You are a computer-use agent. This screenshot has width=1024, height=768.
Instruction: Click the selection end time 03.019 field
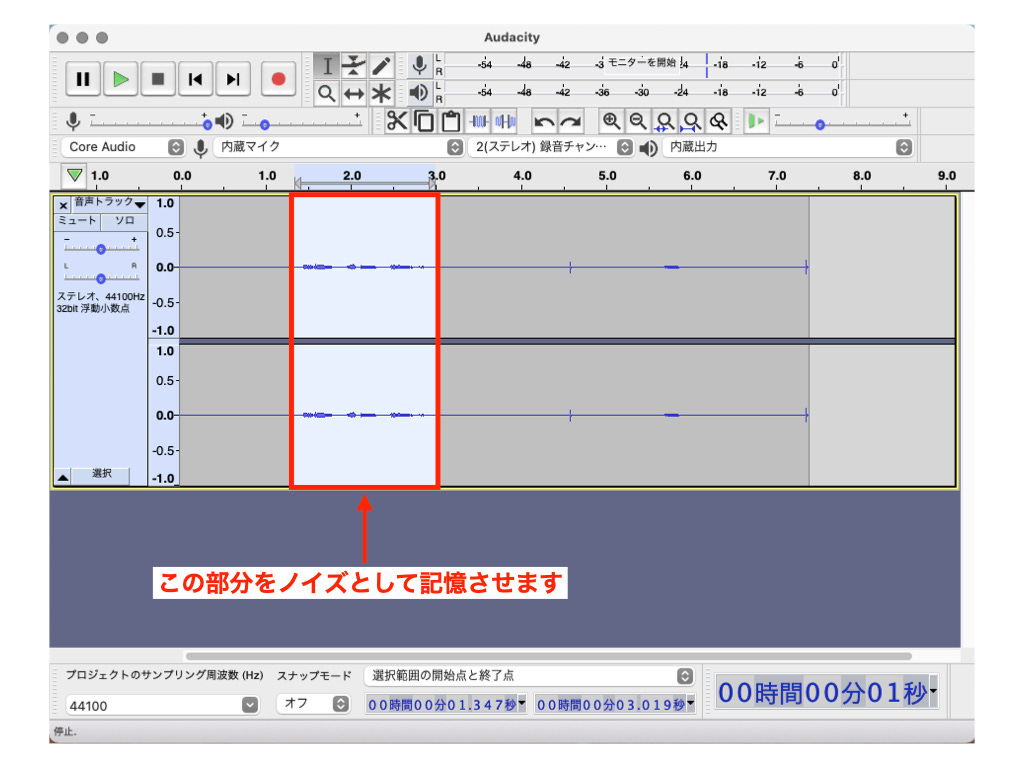pyautogui.click(x=615, y=705)
